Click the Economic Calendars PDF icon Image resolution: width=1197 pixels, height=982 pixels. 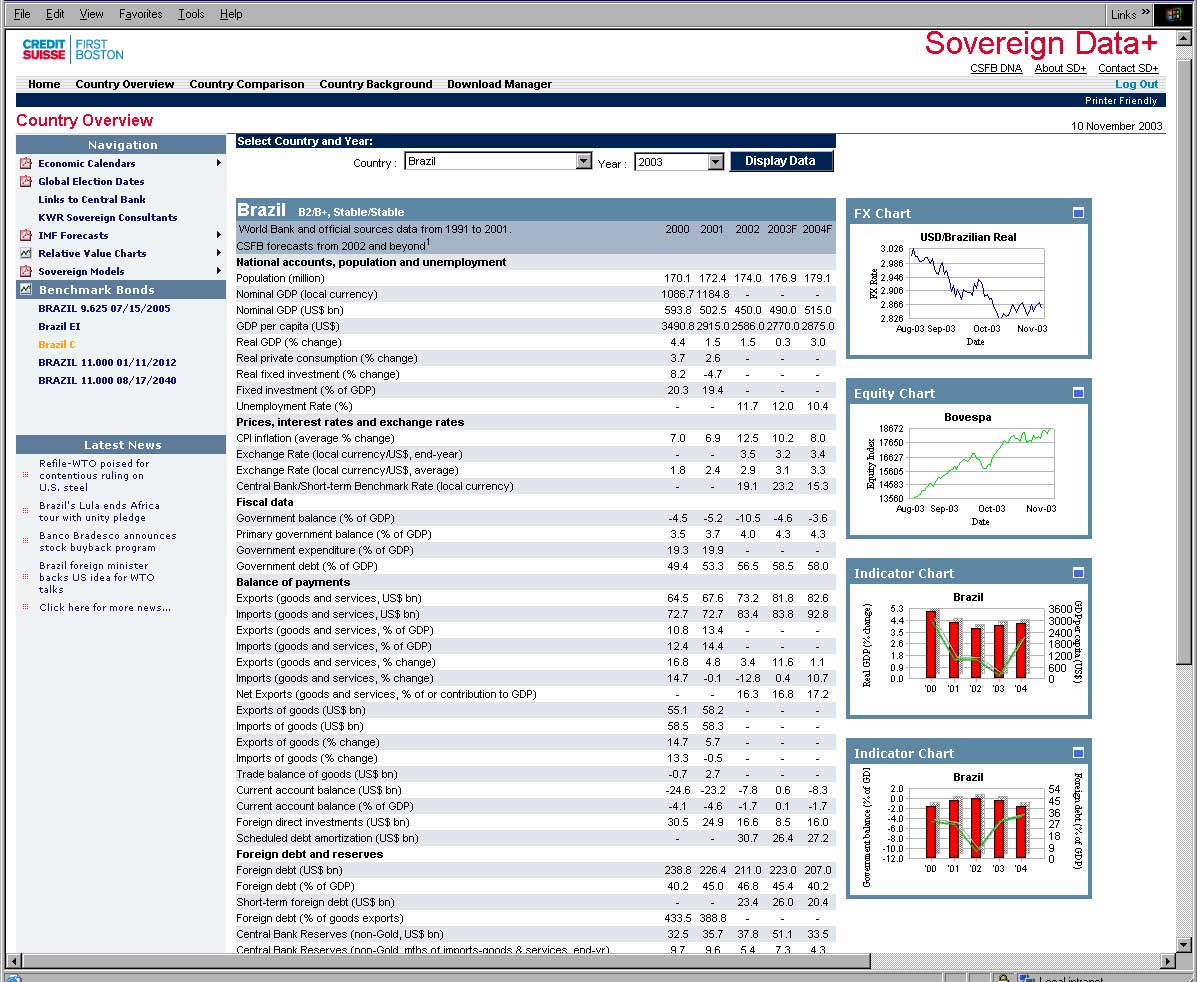[26, 163]
